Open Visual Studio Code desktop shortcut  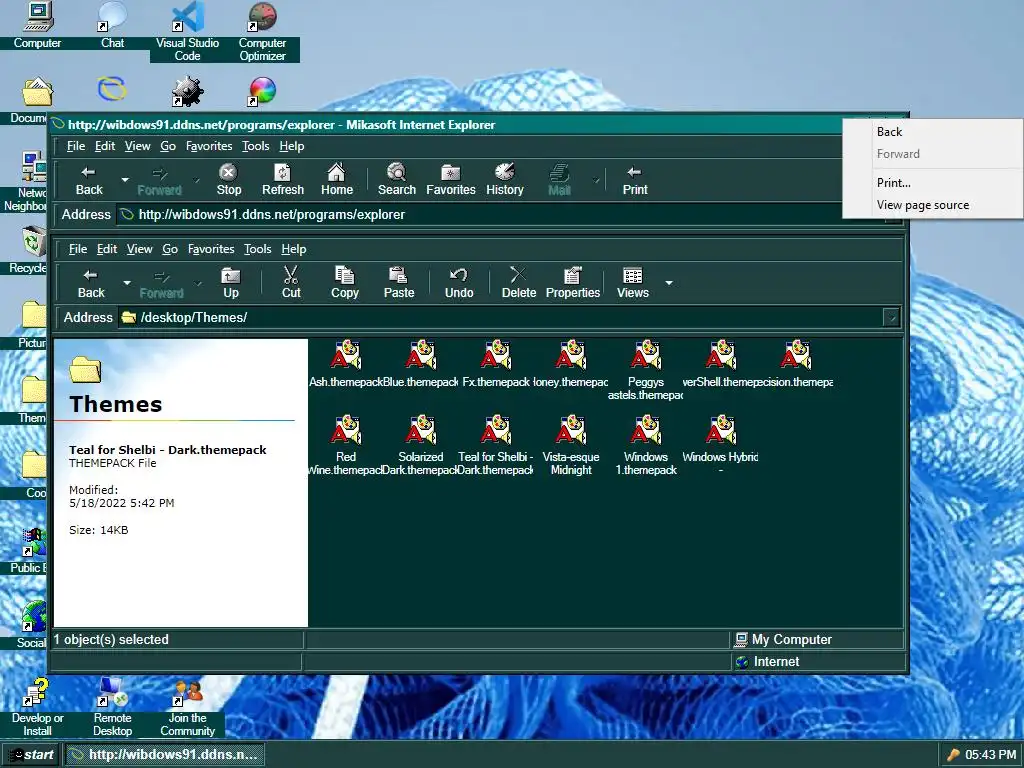[x=187, y=31]
